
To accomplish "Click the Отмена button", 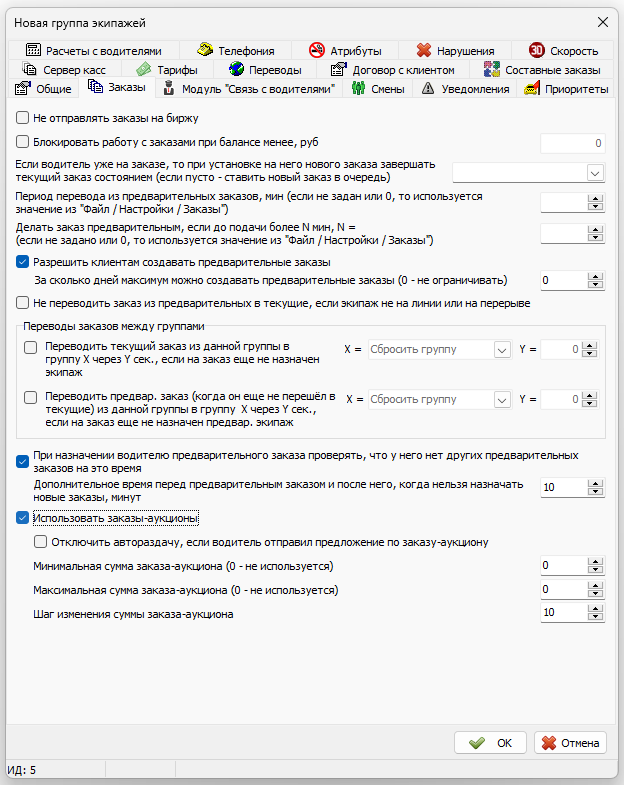I will pyautogui.click(x=570, y=743).
